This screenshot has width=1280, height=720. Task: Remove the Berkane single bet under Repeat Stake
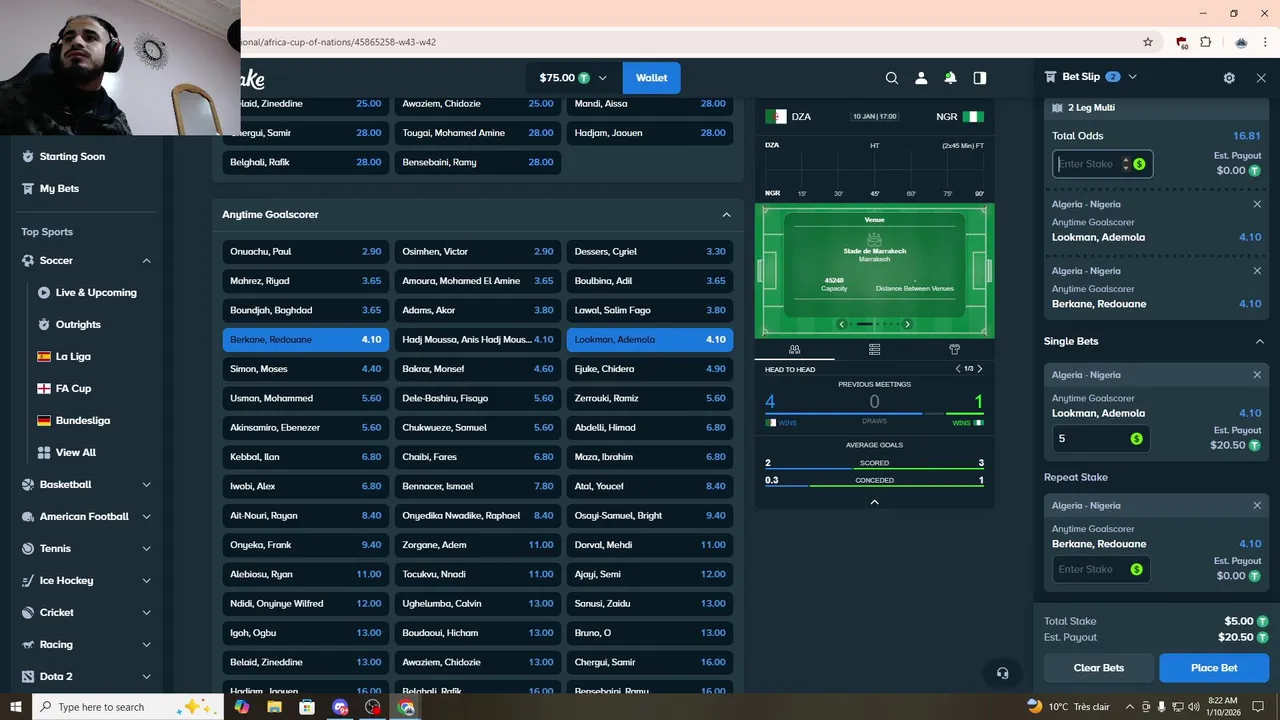click(x=1257, y=506)
